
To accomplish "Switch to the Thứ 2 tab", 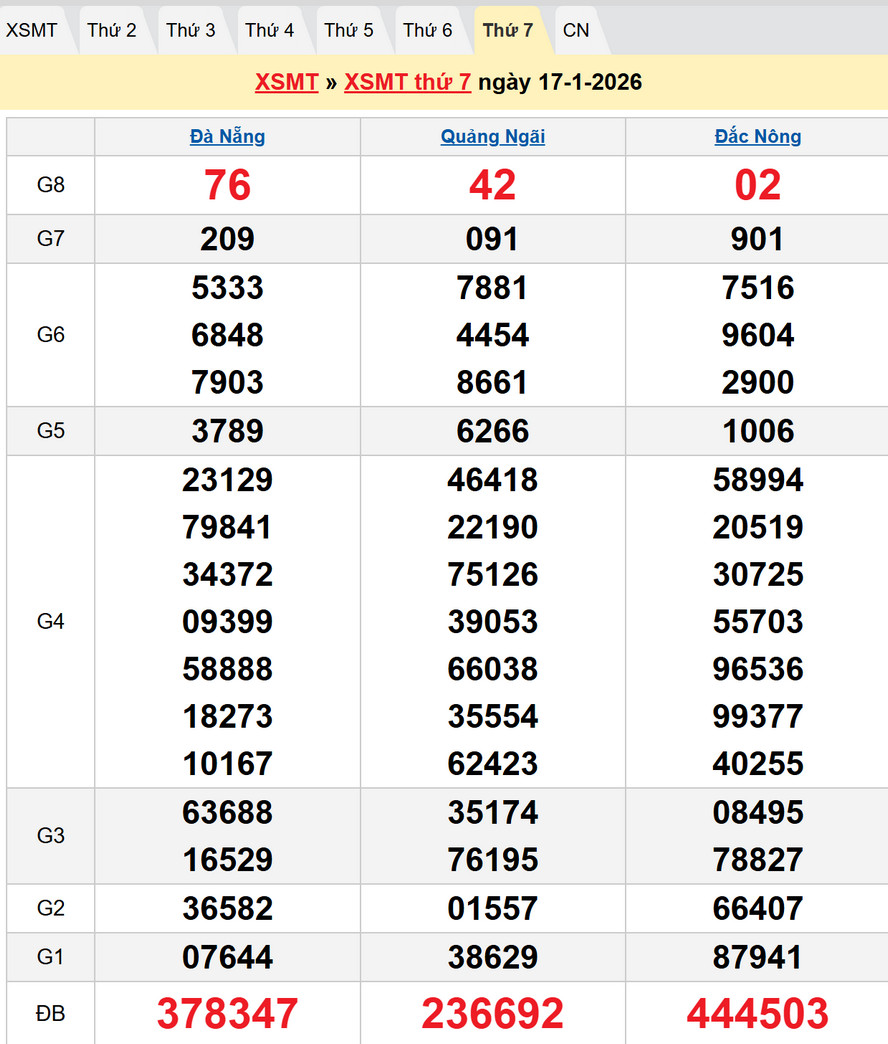I will pyautogui.click(x=111, y=30).
